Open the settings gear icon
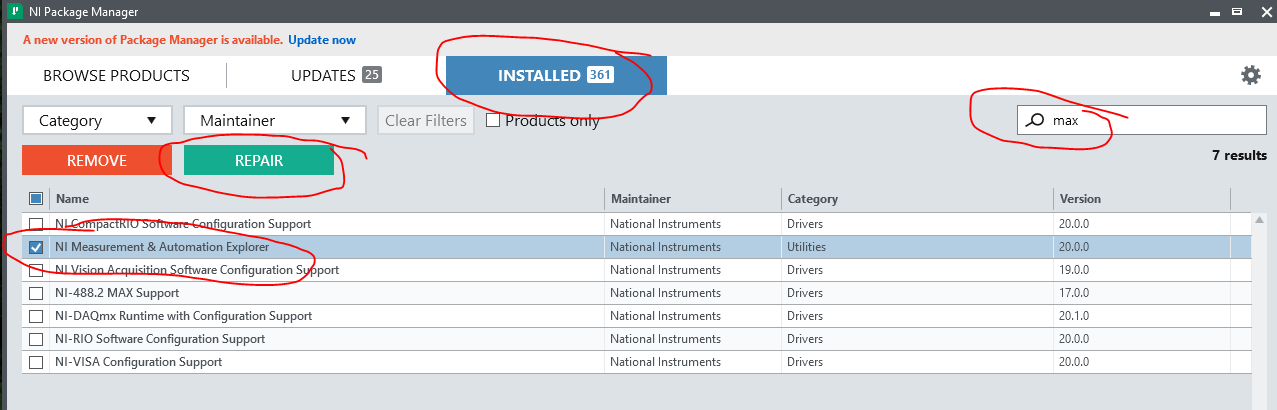The width and height of the screenshot is (1277, 410). click(x=1250, y=75)
